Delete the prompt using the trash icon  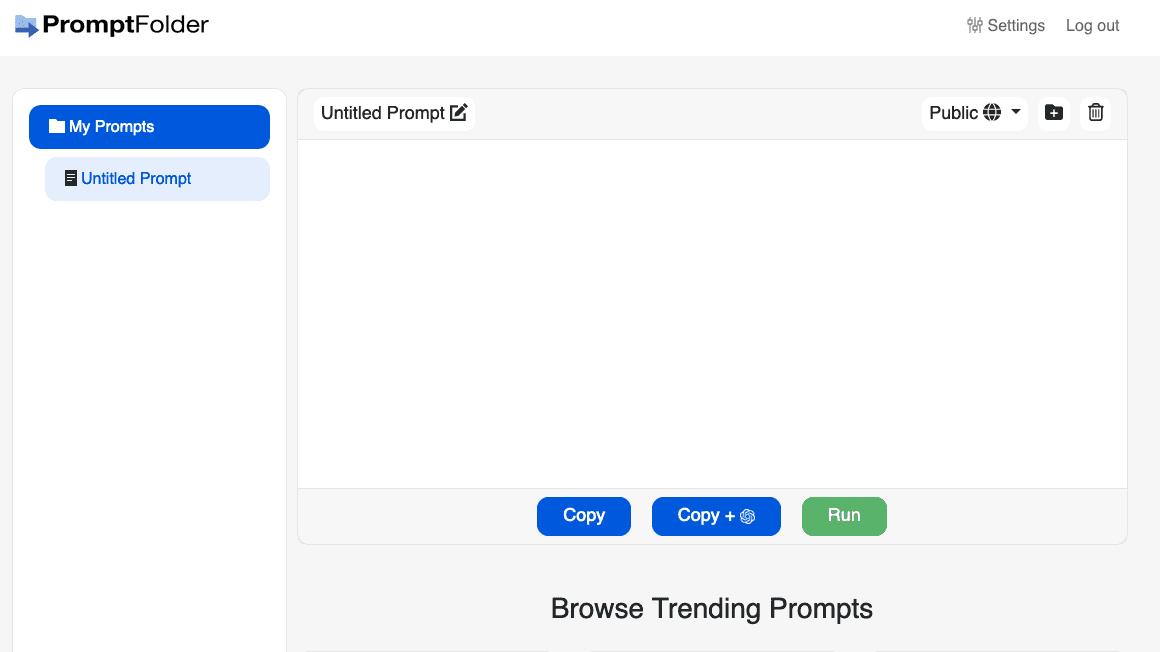[x=1095, y=113]
